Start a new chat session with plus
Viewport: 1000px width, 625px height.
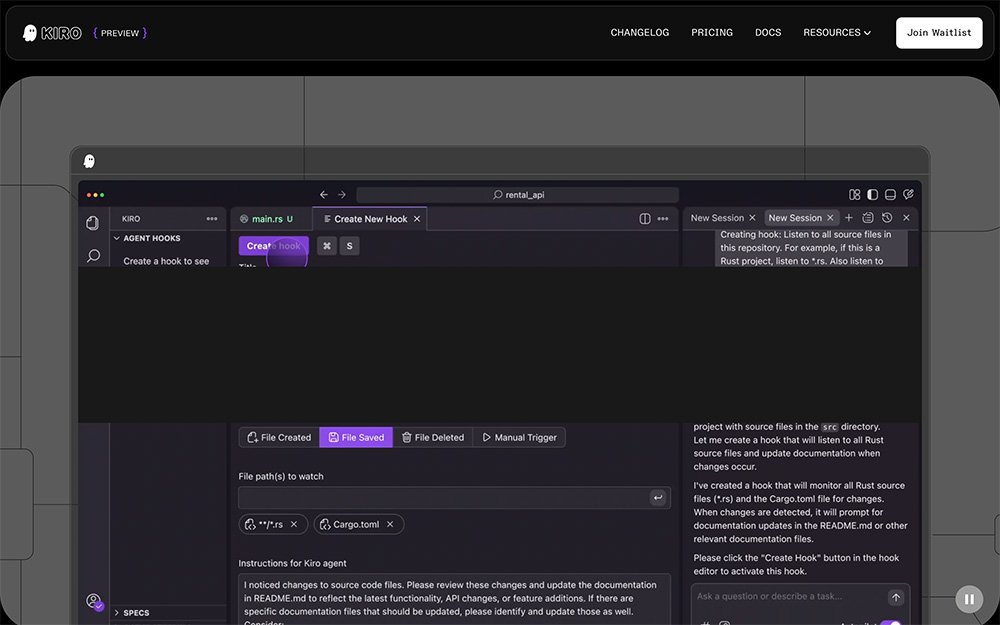coord(849,217)
